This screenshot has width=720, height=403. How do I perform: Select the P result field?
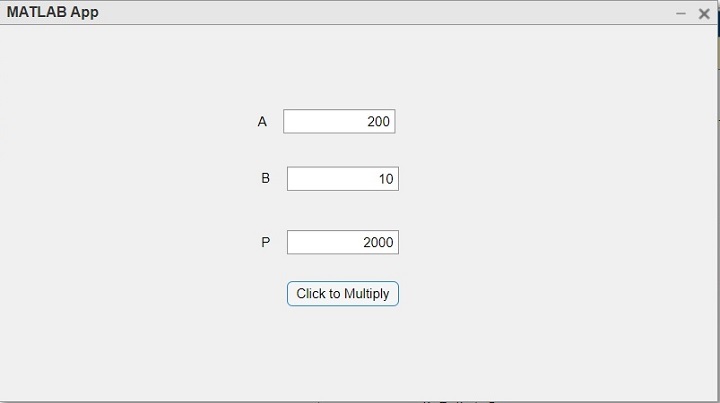pos(342,242)
